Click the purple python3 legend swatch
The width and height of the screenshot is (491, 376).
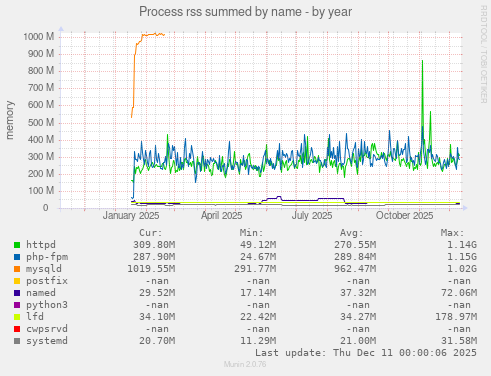tap(17, 305)
